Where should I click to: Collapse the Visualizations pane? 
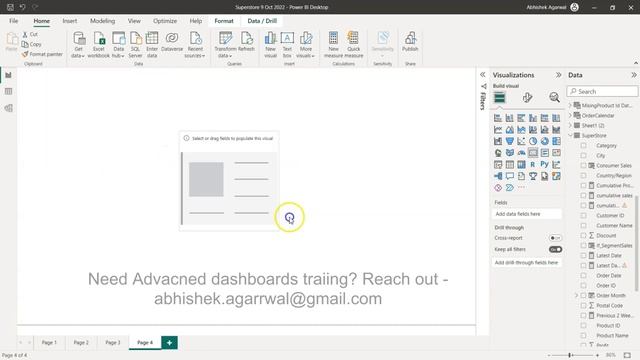[x=558, y=75]
